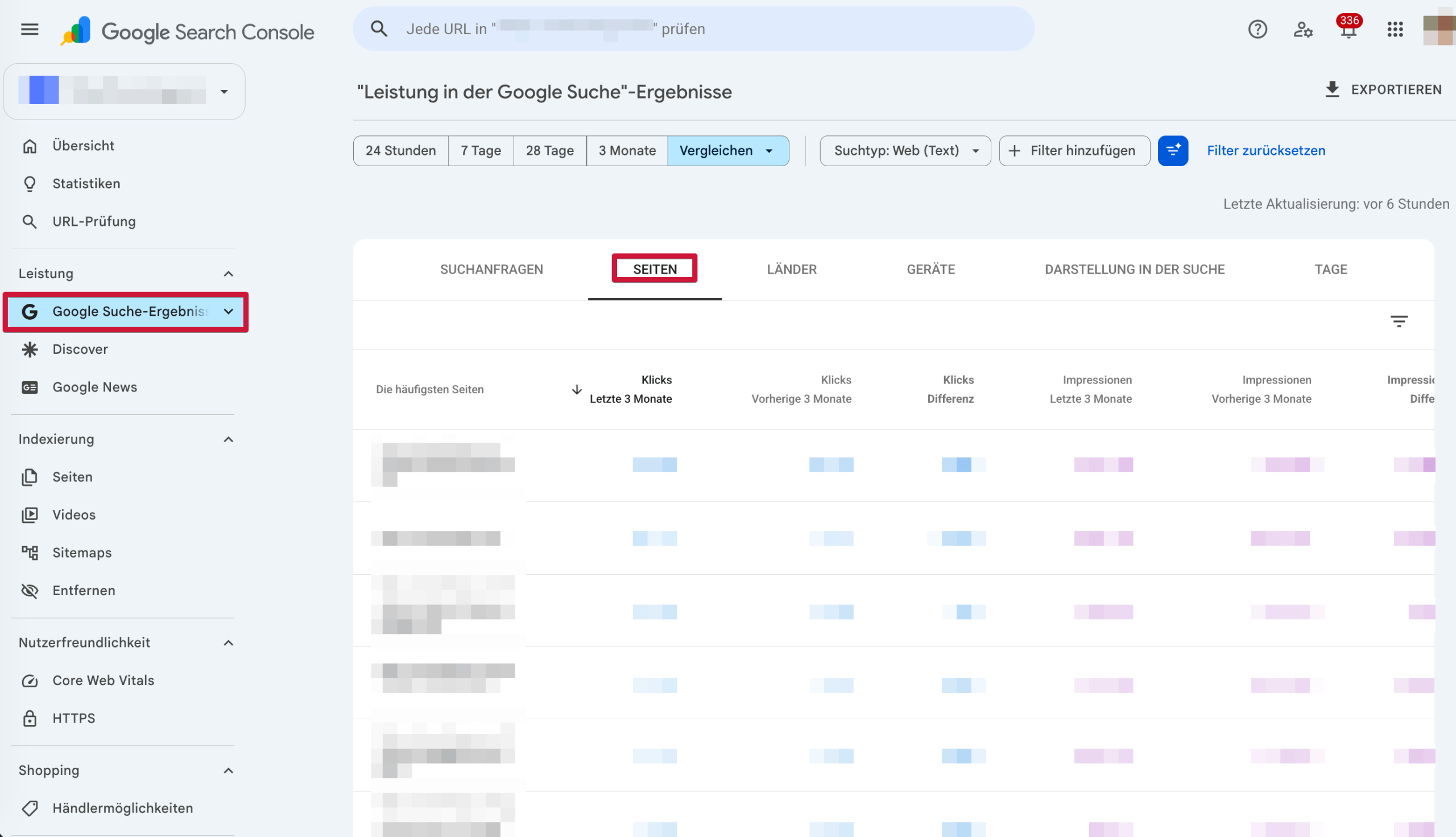
Task: Switch to the SUCHANFRAGEN tab
Action: [491, 269]
